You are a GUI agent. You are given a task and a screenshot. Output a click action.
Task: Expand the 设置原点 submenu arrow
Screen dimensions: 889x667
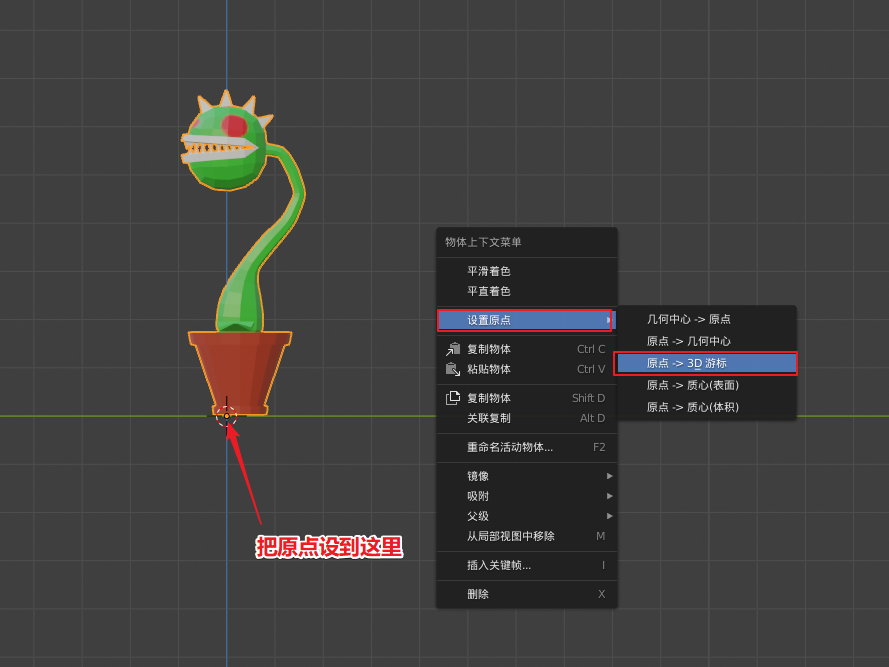click(x=608, y=320)
